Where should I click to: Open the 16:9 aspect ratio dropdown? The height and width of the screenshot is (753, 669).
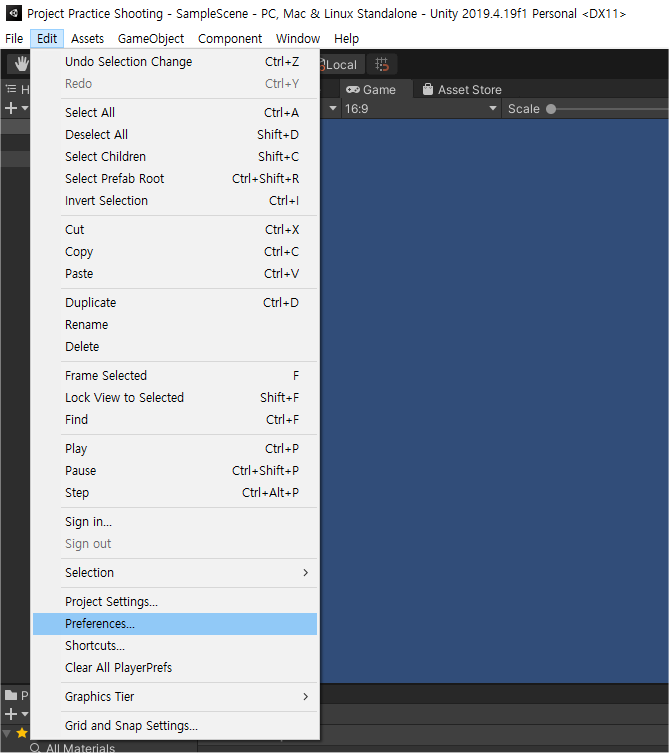420,109
